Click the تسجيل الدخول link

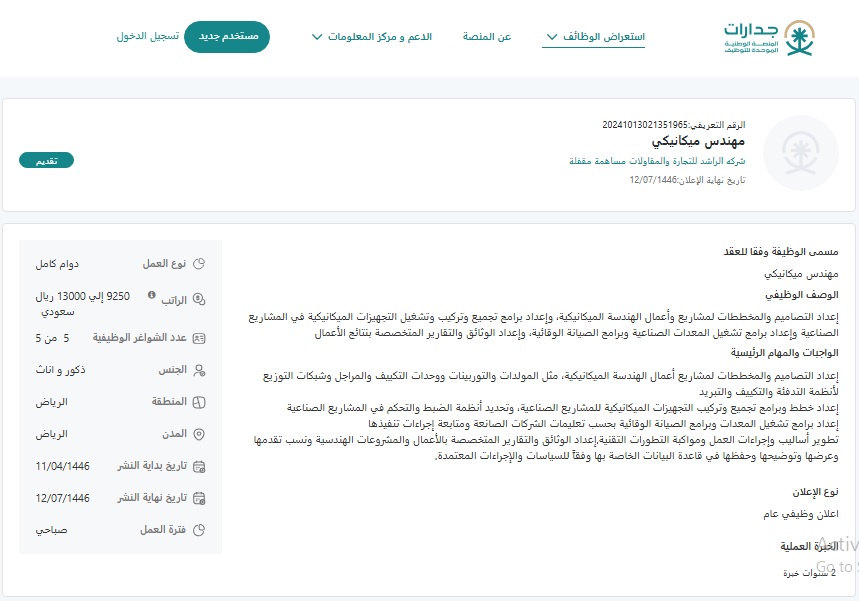tap(147, 36)
